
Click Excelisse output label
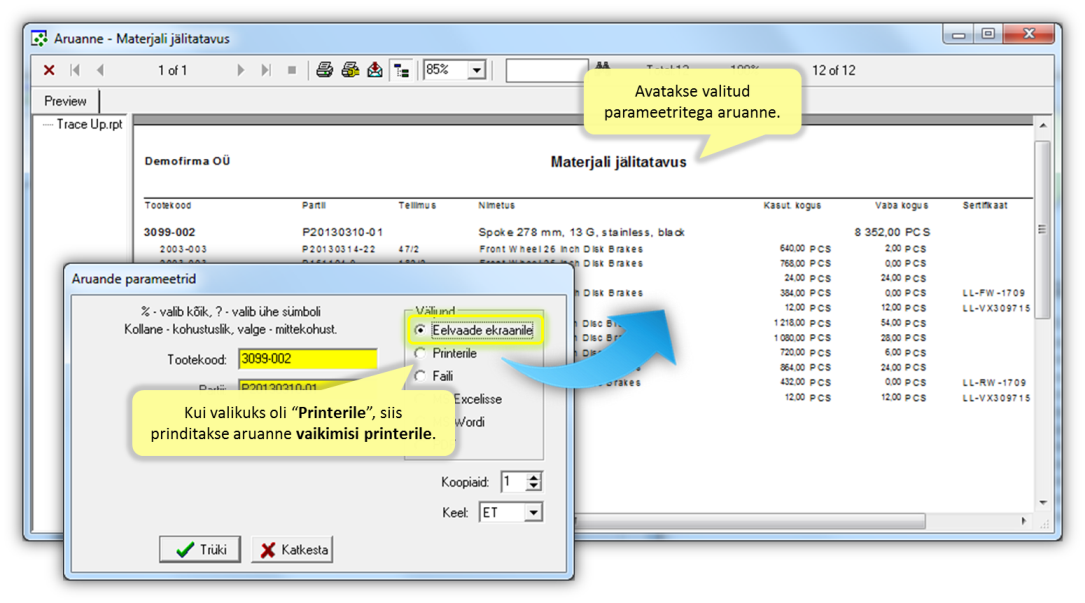477,399
